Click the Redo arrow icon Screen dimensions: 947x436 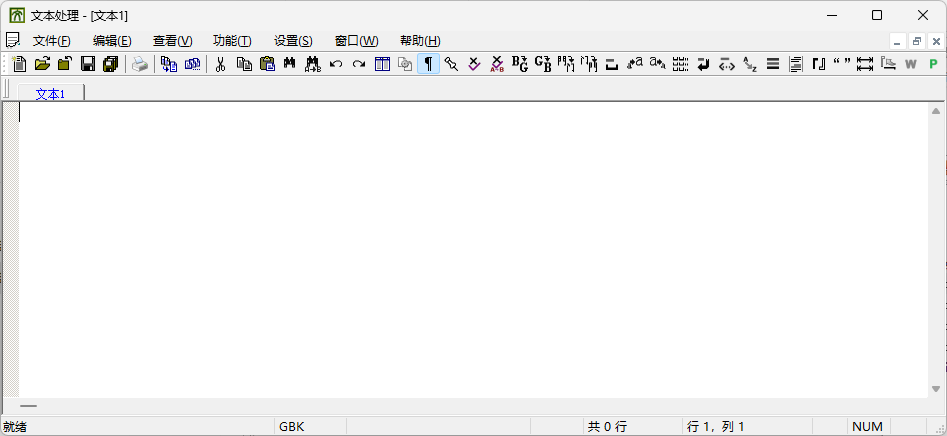click(359, 64)
